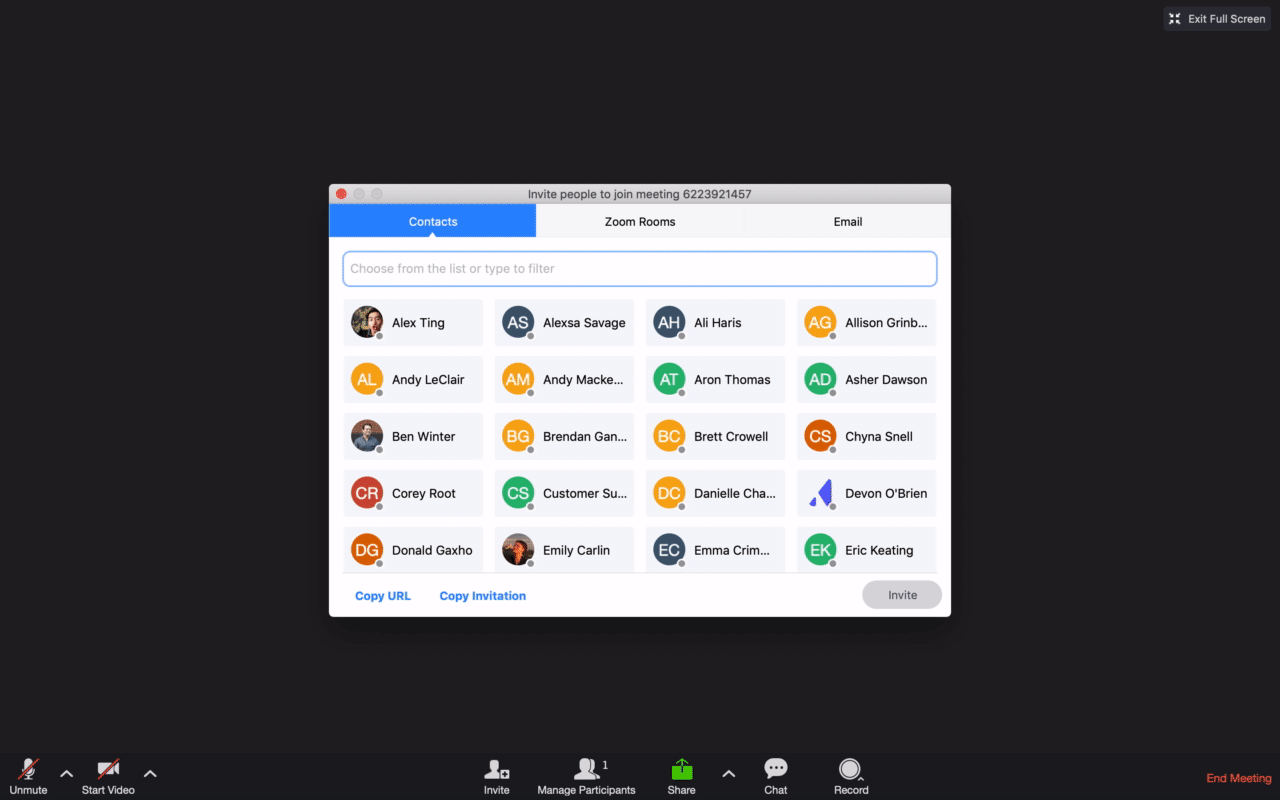Viewport: 1280px width, 800px height.
Task: Click the gray Invite button in the dialog
Action: click(902, 595)
